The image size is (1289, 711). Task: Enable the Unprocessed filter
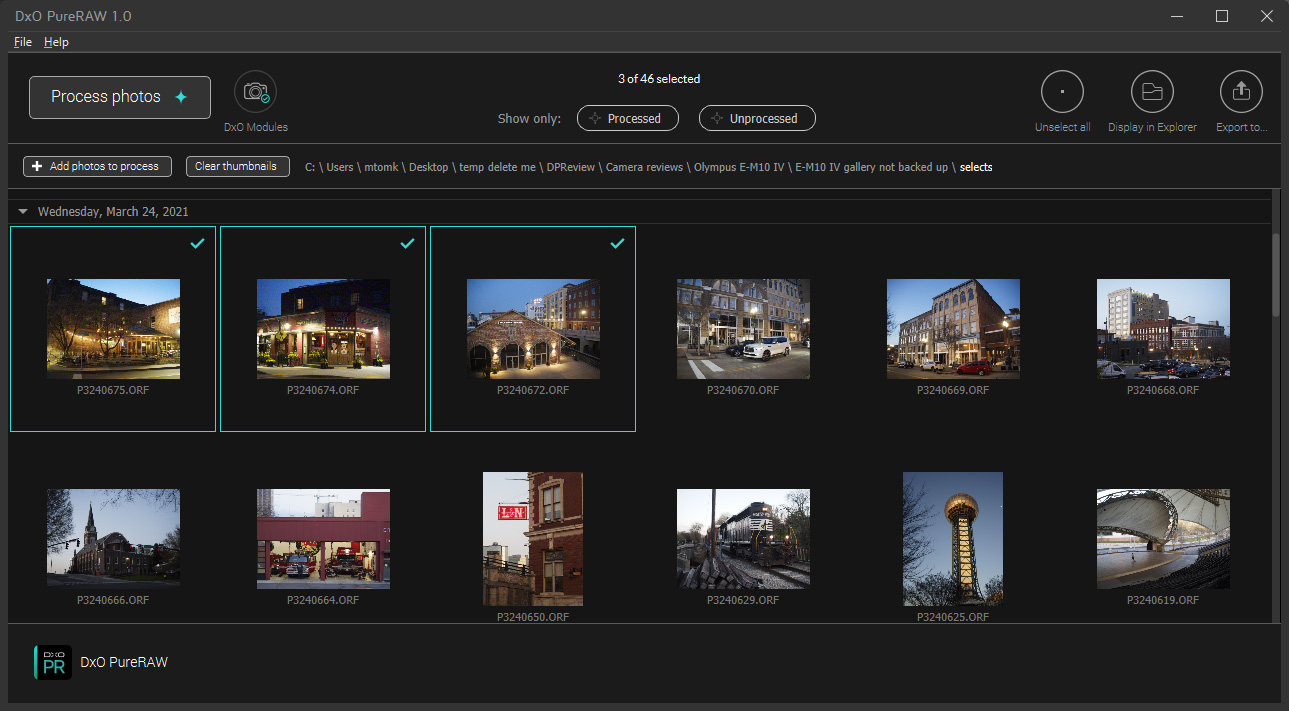pos(757,118)
